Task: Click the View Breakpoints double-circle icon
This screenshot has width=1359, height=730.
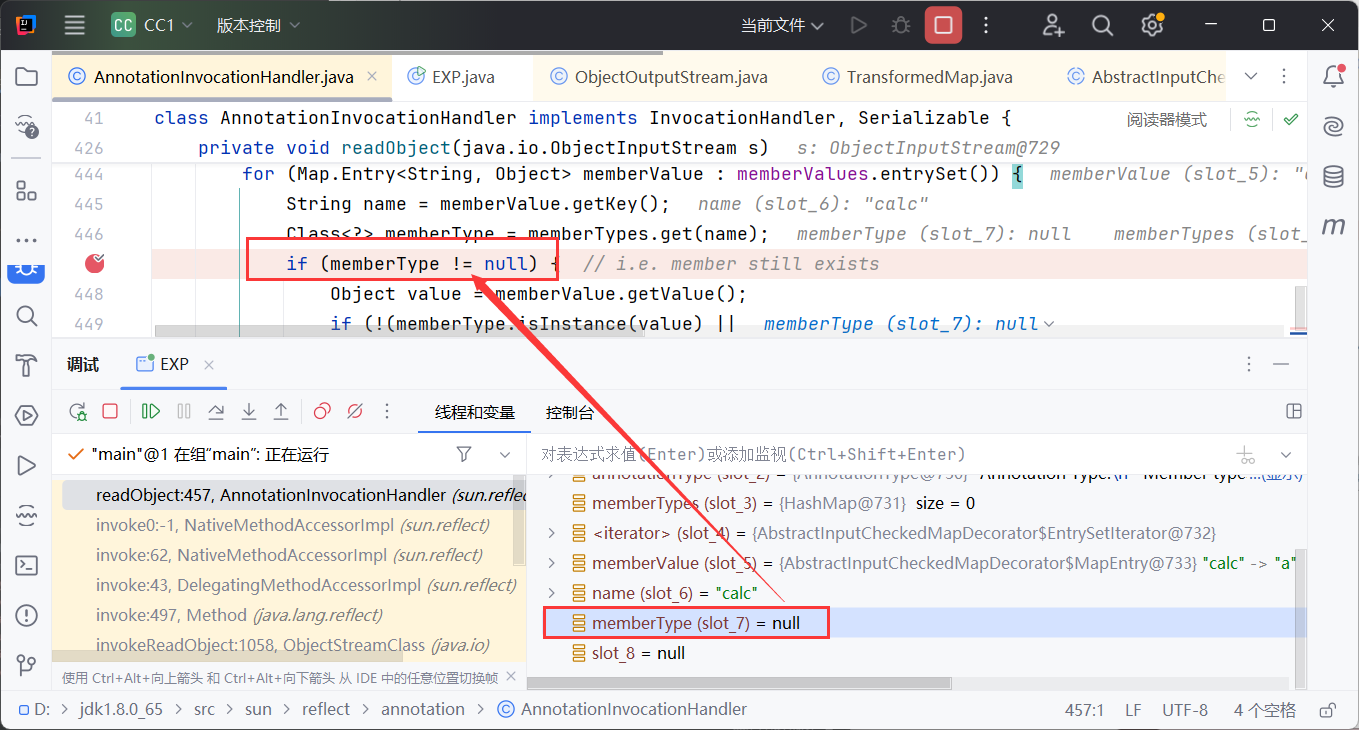Action: (x=322, y=411)
